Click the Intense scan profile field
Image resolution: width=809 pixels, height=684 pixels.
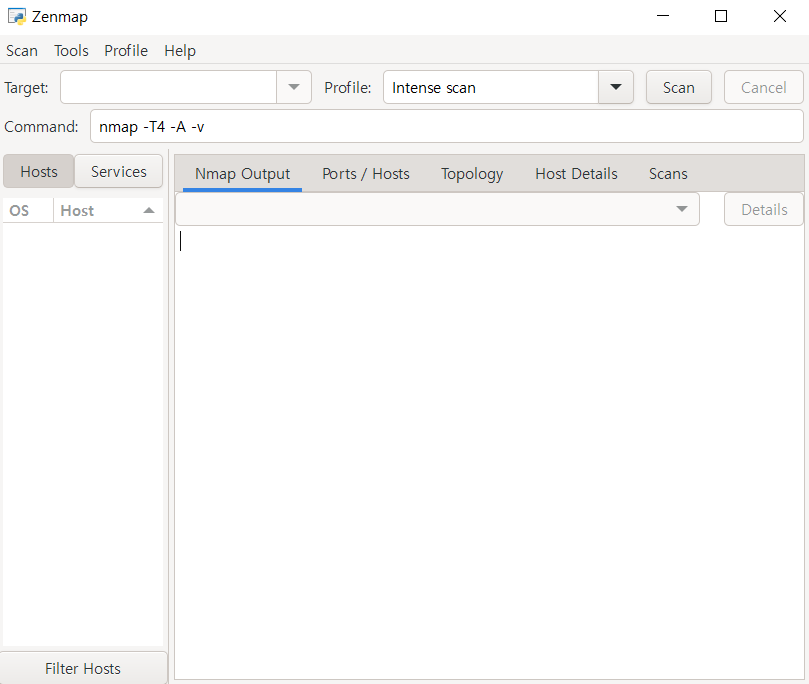pyautogui.click(x=491, y=87)
